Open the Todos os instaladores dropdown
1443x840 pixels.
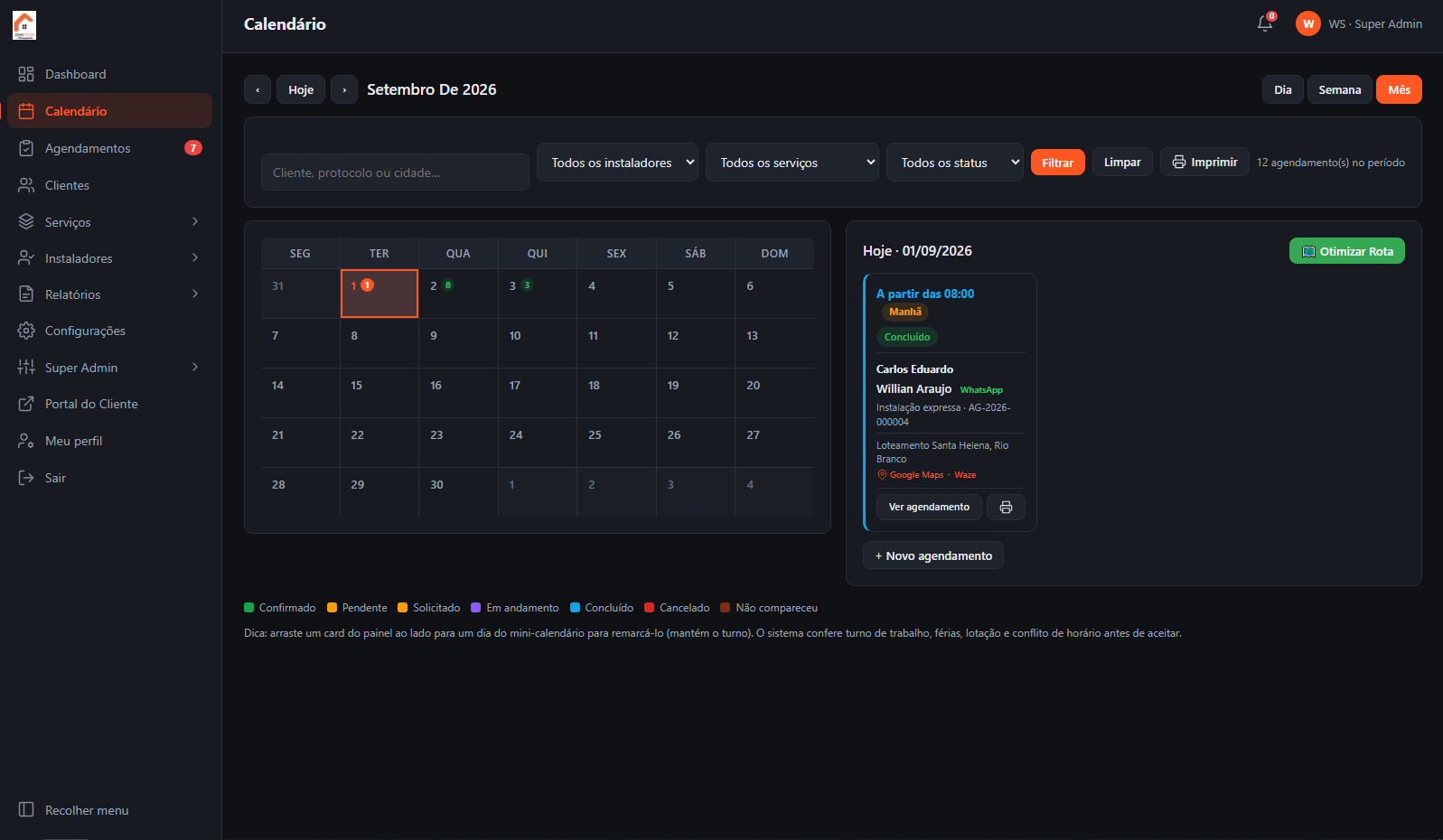coord(617,163)
